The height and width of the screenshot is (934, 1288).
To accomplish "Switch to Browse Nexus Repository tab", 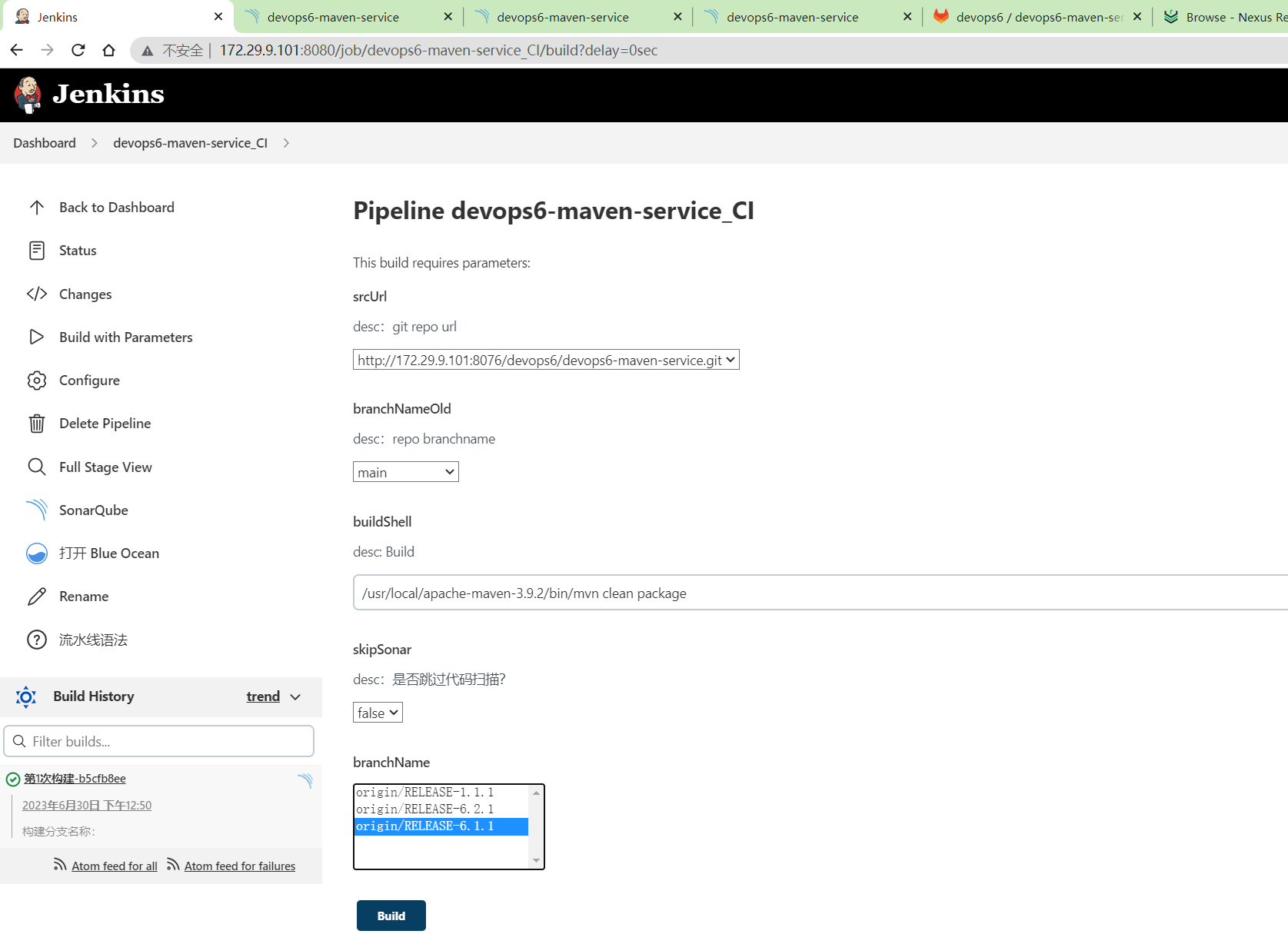I will [x=1223, y=17].
